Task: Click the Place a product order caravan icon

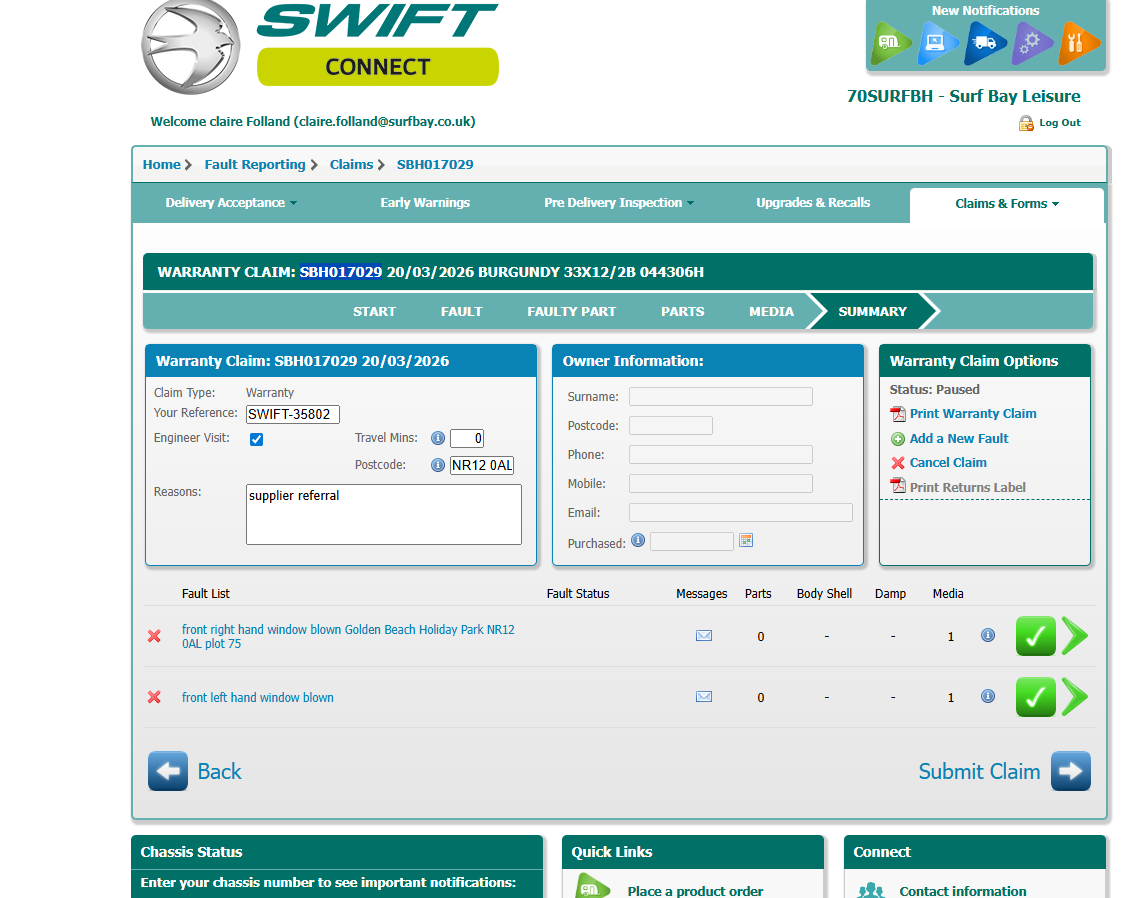Action: tap(592, 887)
